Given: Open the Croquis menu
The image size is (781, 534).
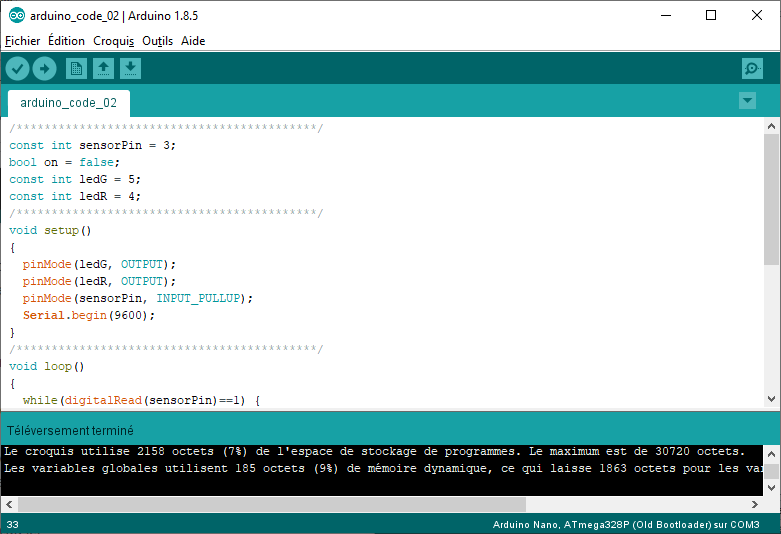Looking at the screenshot, I should [x=114, y=41].
